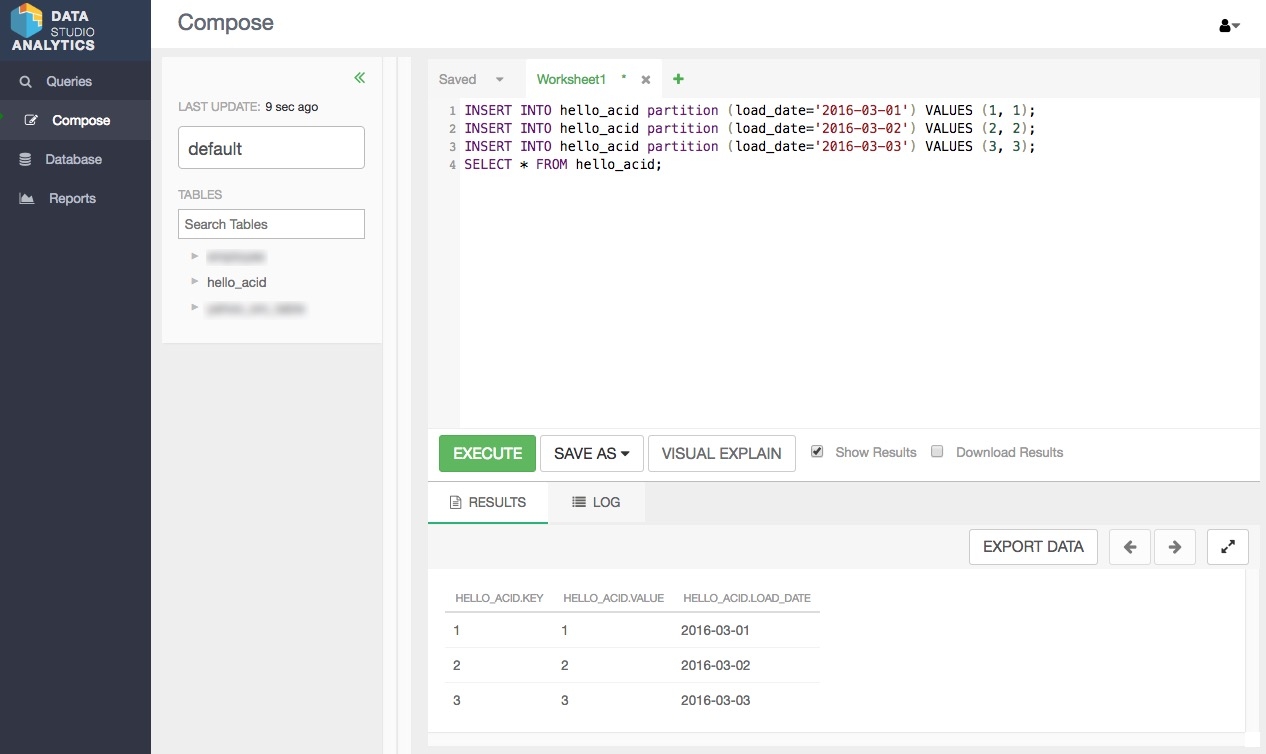Enable the Download Results checkbox
Viewport: 1266px width, 754px height.
point(937,451)
